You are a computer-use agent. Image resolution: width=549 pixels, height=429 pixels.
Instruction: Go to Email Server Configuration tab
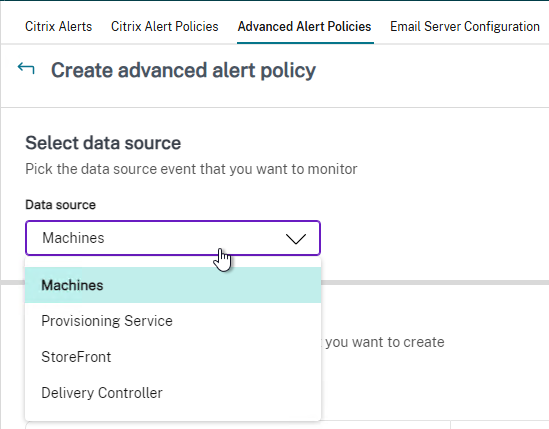pos(465,27)
